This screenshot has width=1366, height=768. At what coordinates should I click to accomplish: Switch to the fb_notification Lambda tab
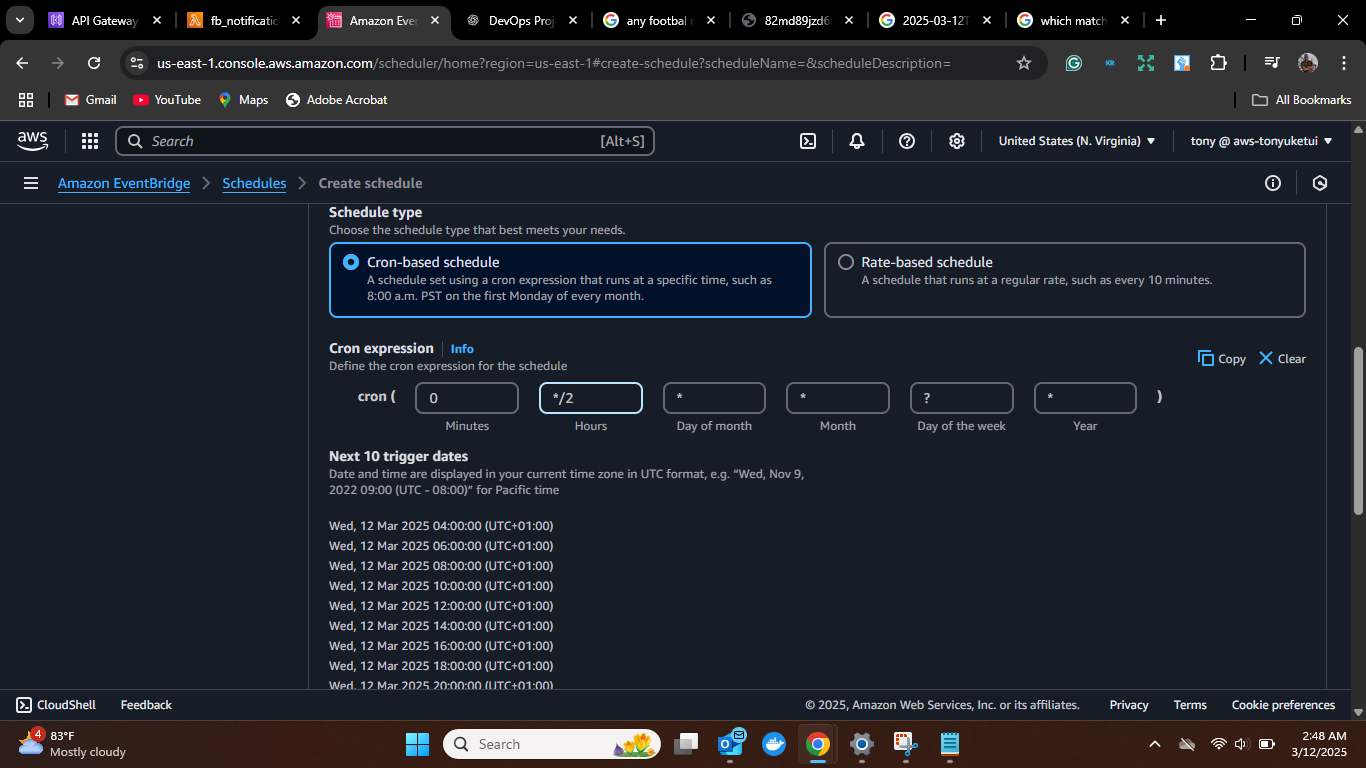245,20
